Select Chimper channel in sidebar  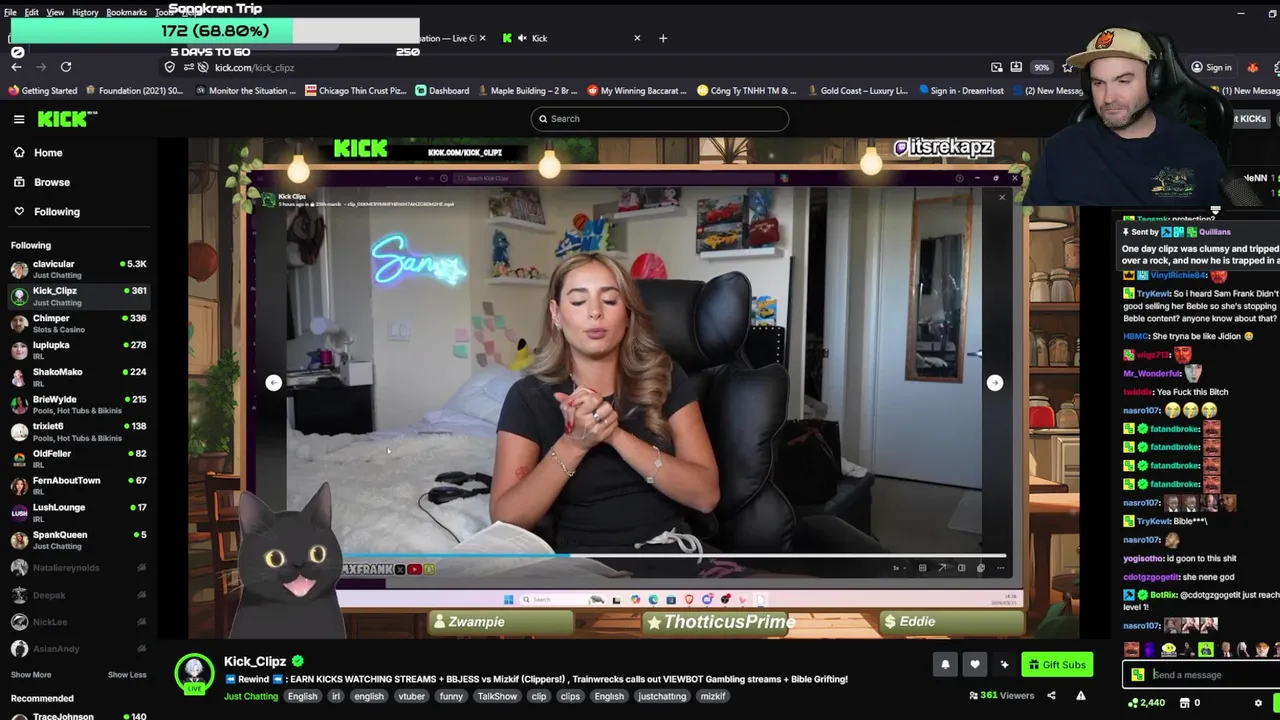point(78,323)
